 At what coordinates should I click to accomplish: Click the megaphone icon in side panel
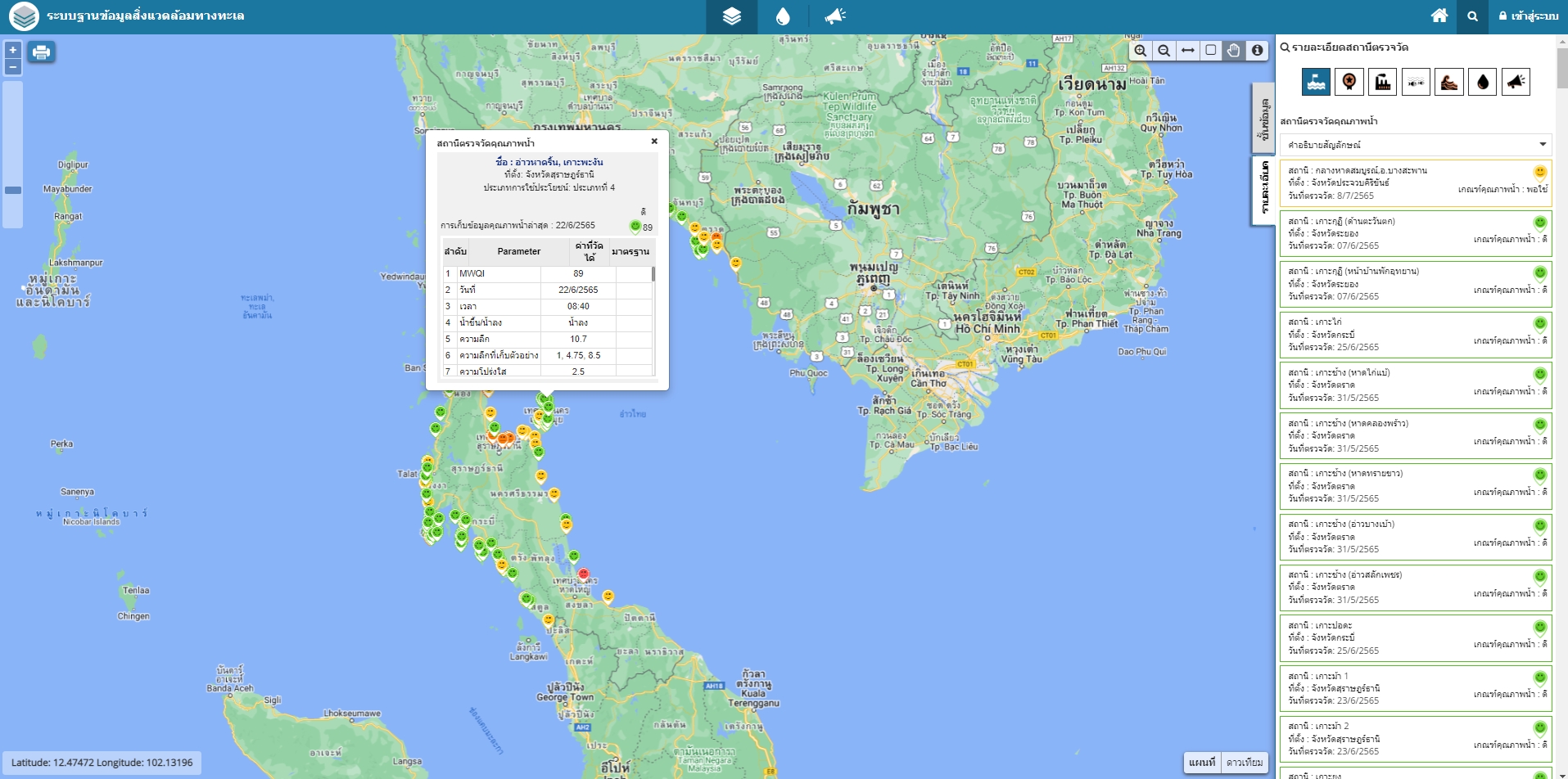pyautogui.click(x=1516, y=82)
